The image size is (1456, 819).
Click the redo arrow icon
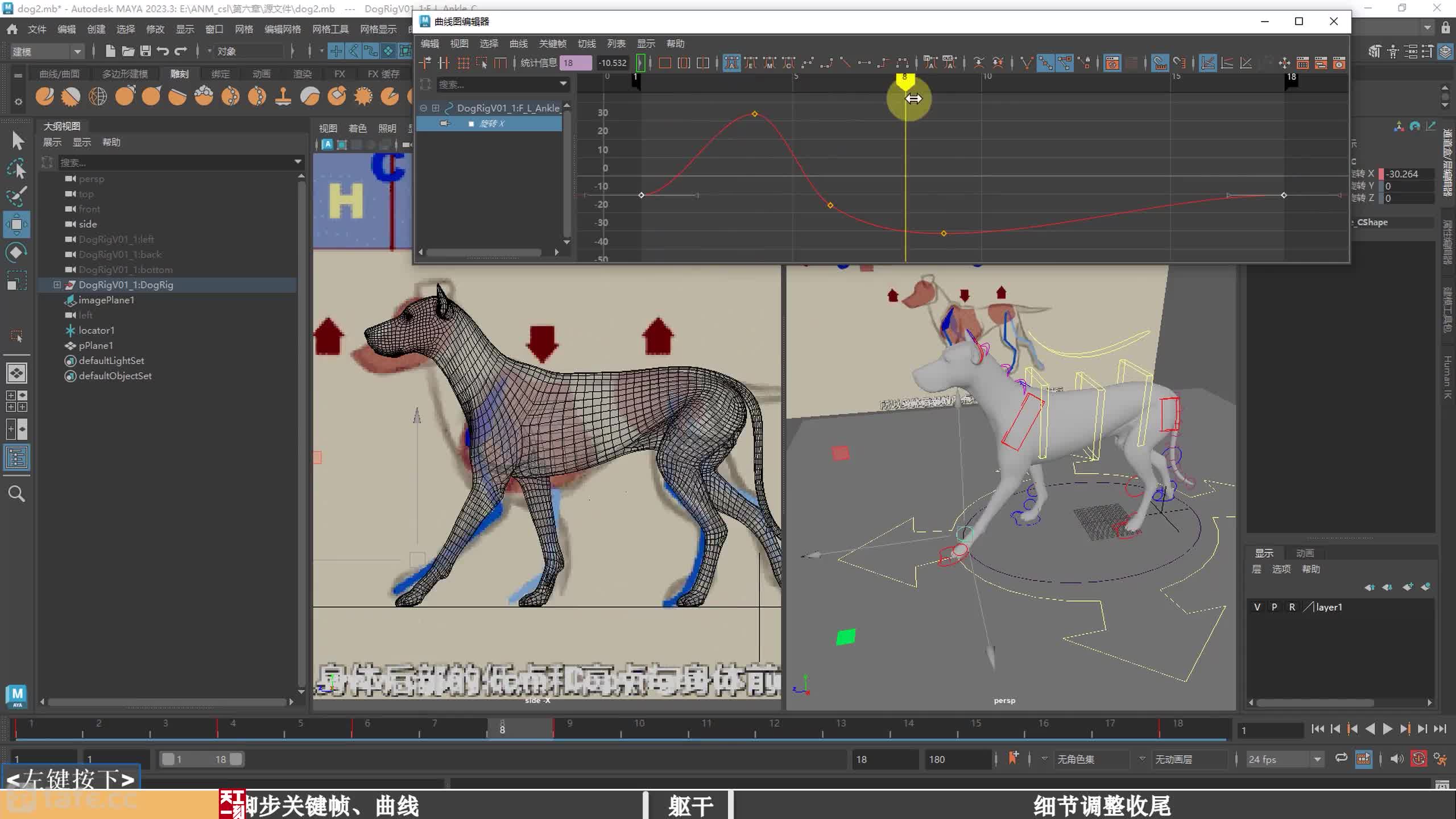coord(181,51)
